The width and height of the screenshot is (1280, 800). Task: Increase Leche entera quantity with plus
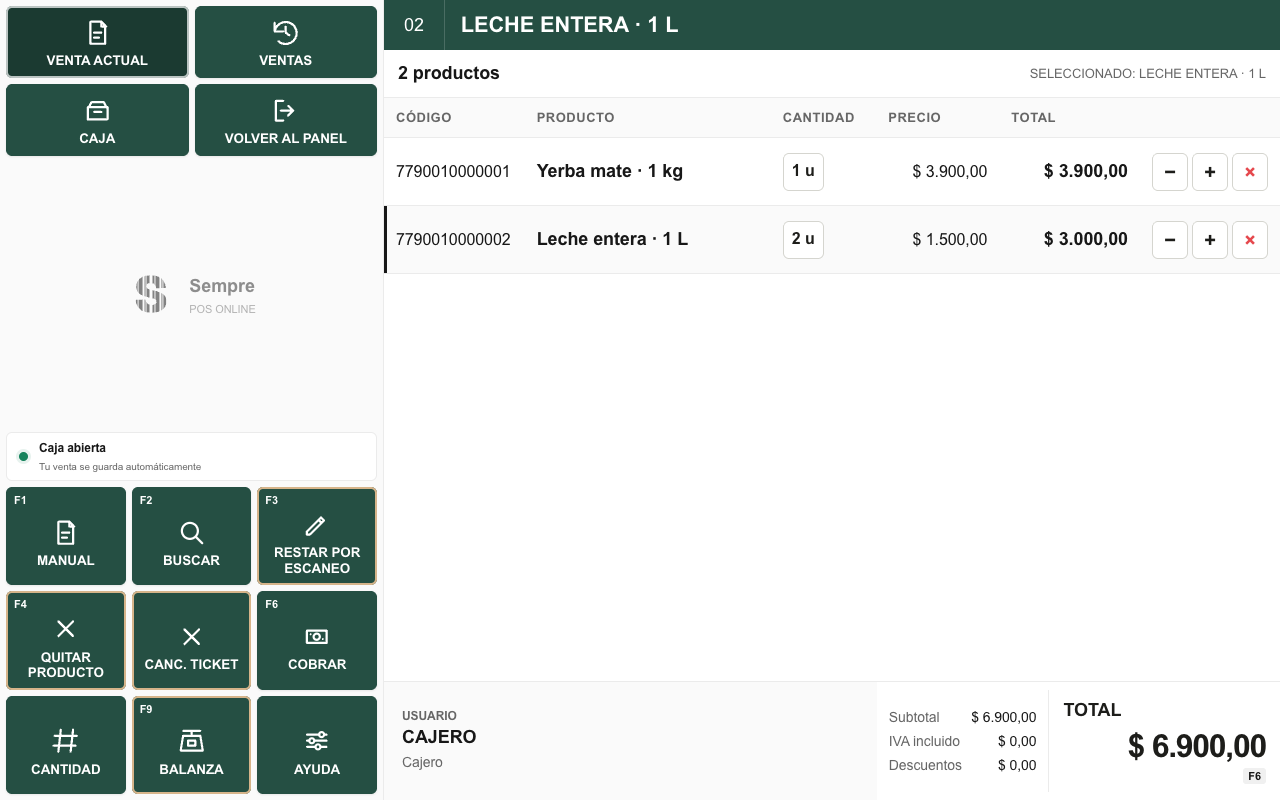point(1210,240)
